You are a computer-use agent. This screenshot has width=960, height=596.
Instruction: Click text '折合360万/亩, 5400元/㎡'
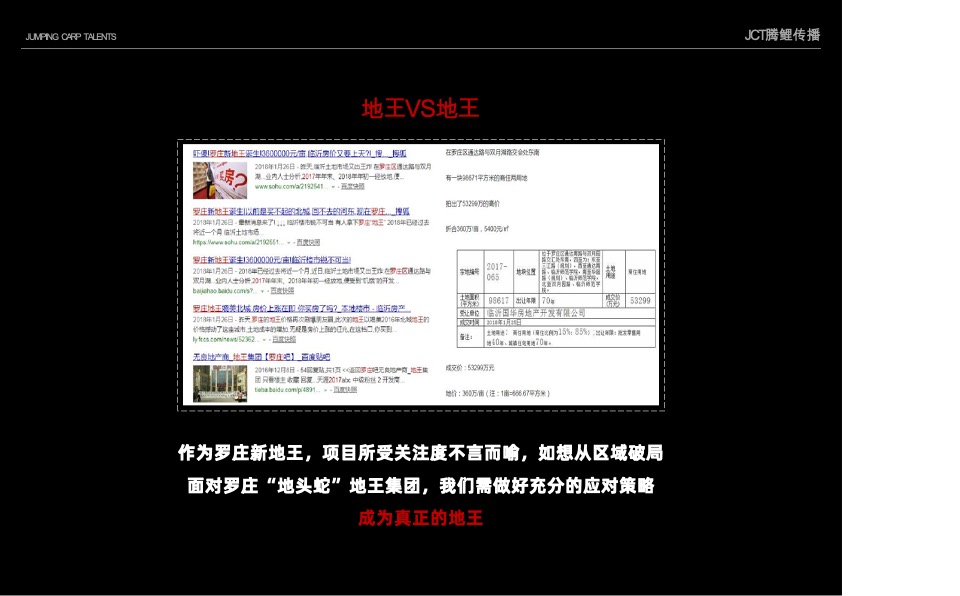click(477, 229)
